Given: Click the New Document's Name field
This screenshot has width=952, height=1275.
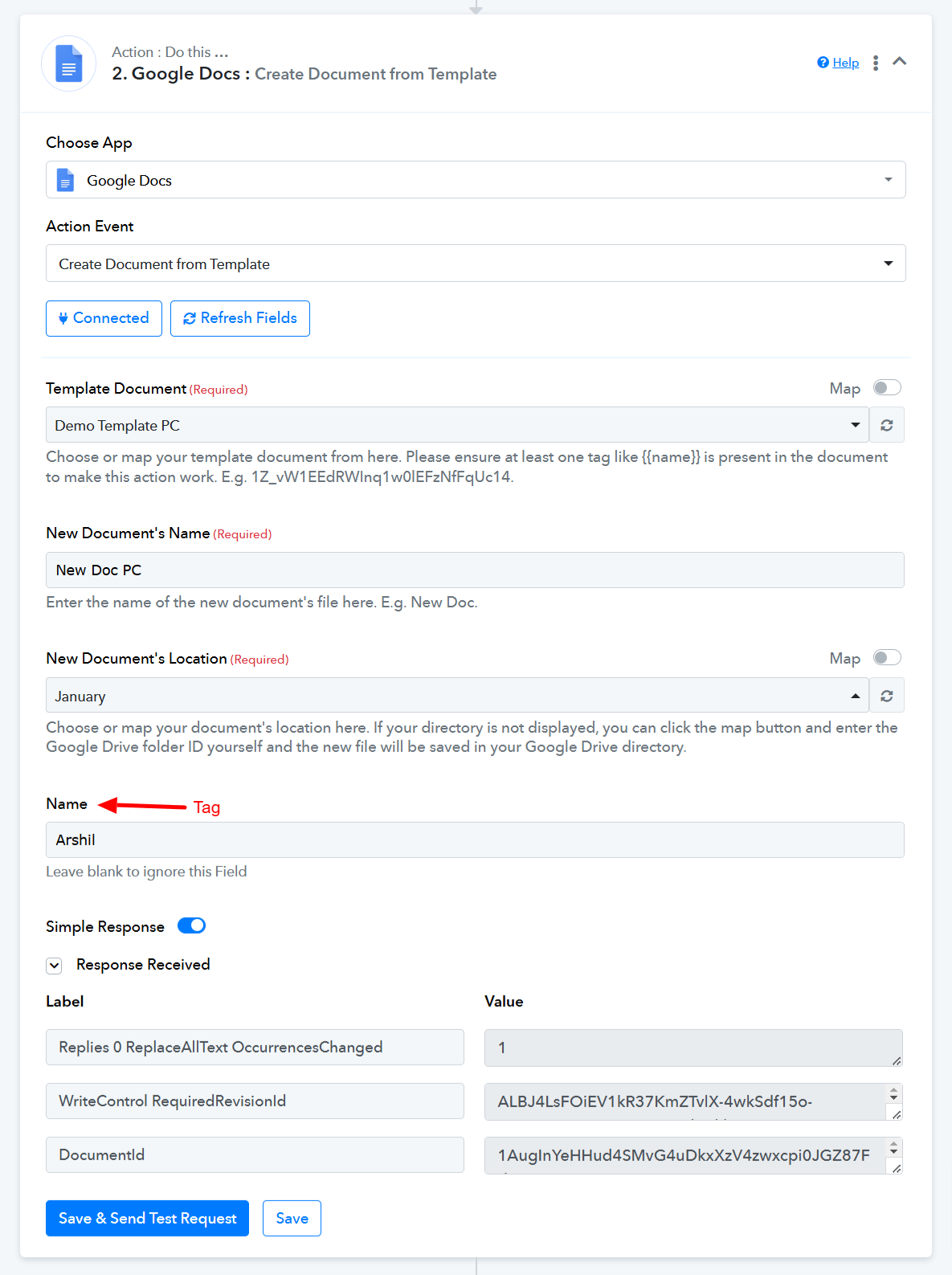Looking at the screenshot, I should click(475, 570).
